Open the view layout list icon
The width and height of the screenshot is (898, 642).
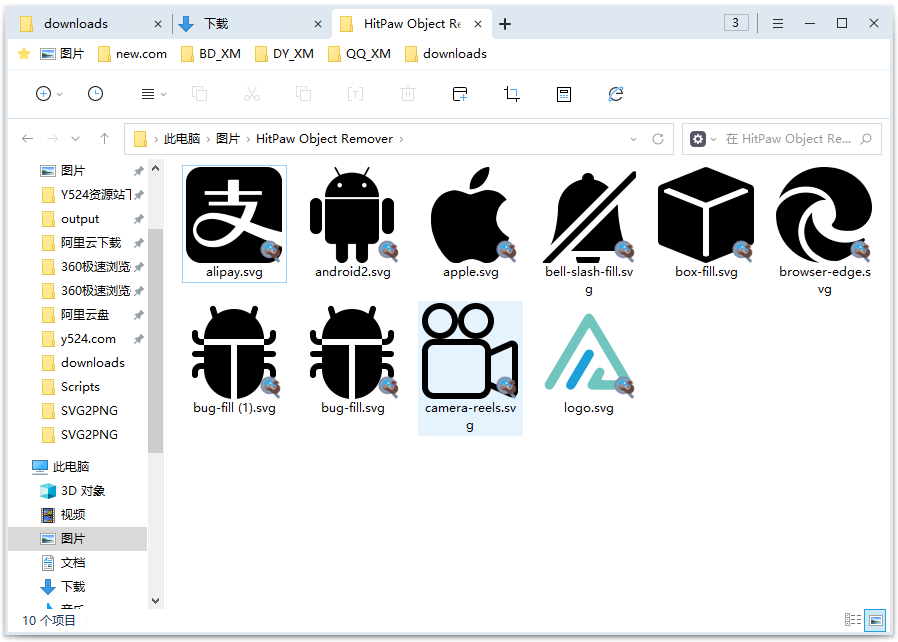(148, 94)
